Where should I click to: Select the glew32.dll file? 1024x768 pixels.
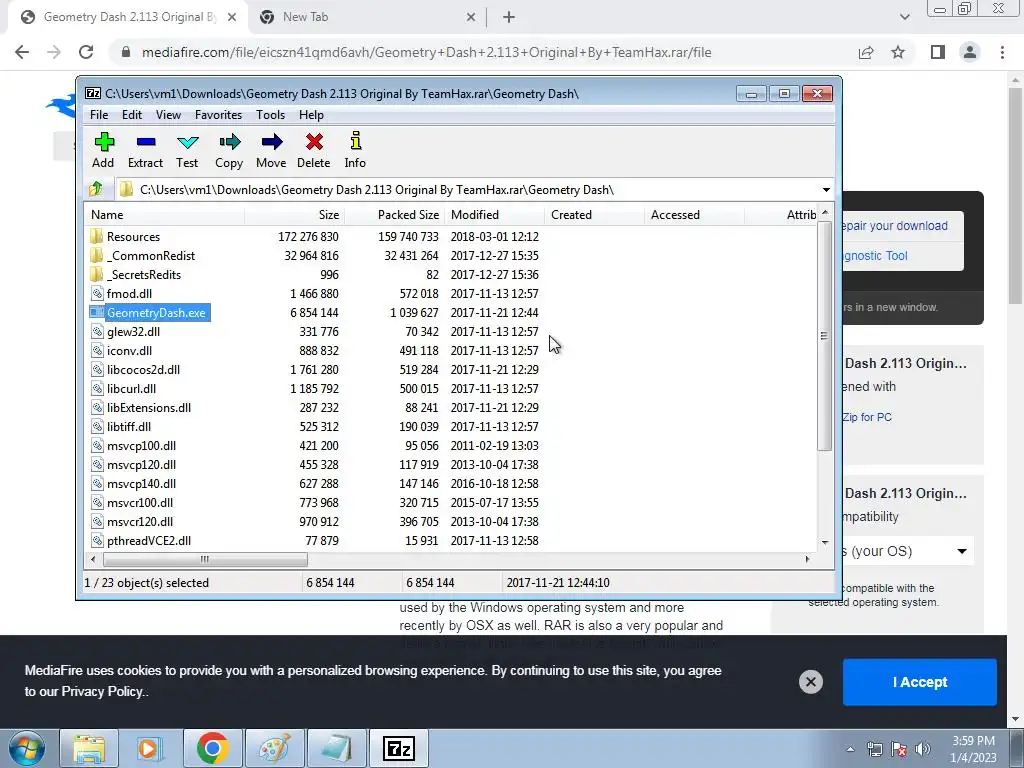pos(133,332)
